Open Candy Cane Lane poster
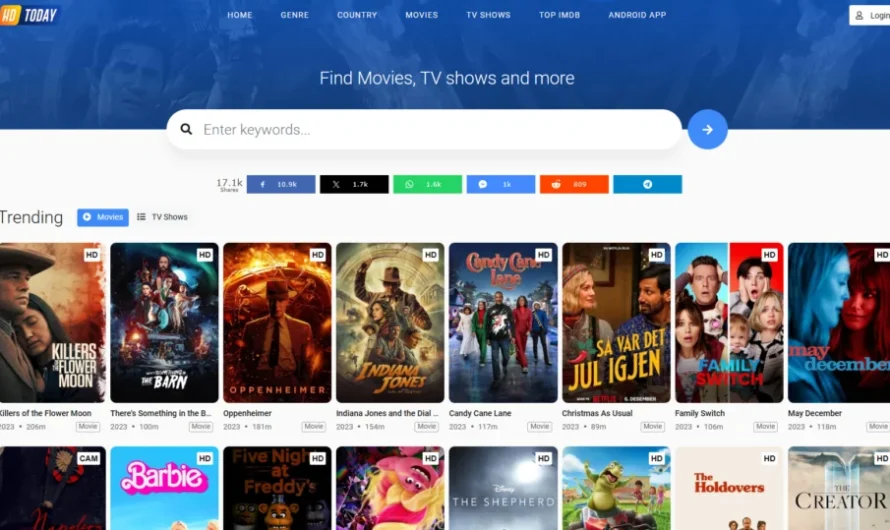The width and height of the screenshot is (890, 530). point(503,323)
